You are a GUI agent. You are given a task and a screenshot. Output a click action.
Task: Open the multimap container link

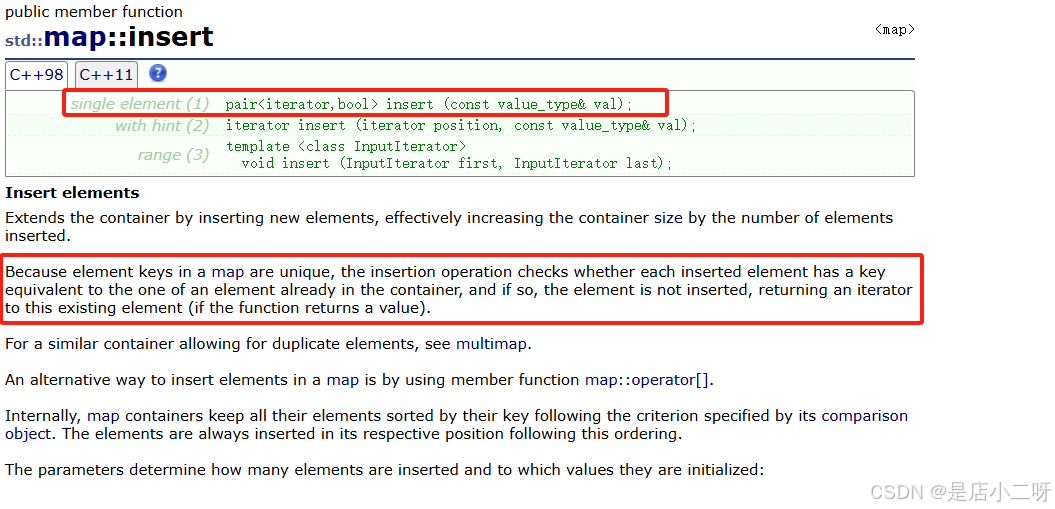pos(490,344)
